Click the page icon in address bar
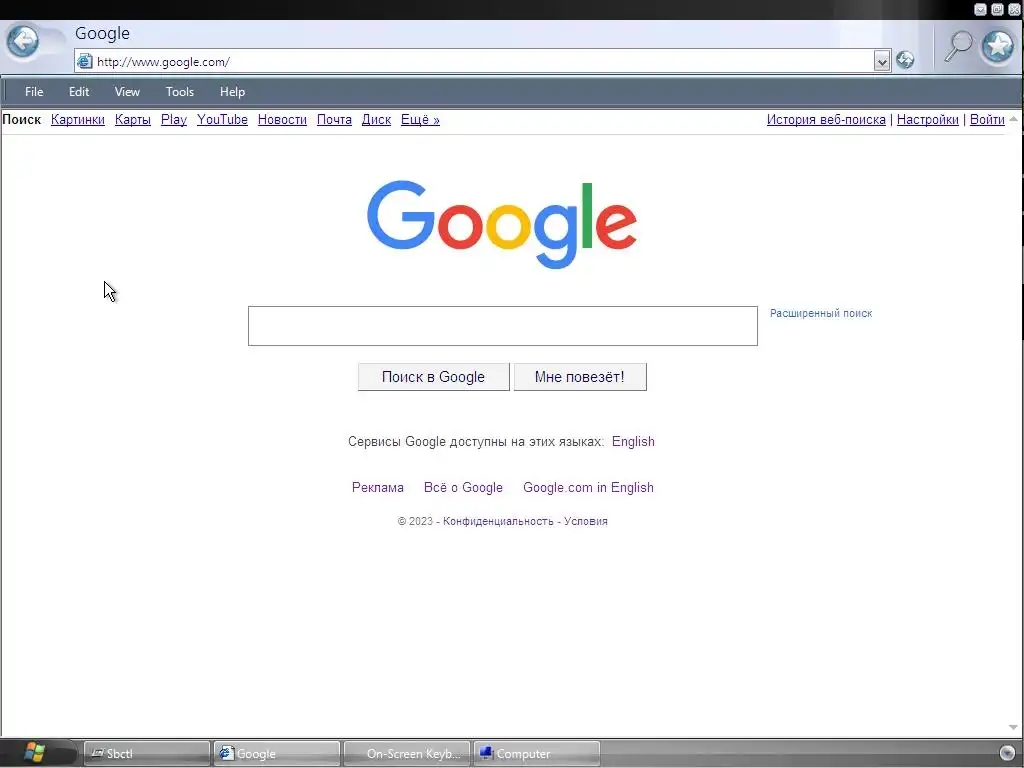 click(85, 61)
